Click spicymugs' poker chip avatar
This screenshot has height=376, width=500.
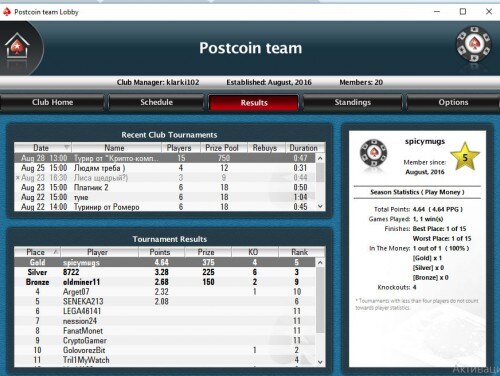[374, 153]
